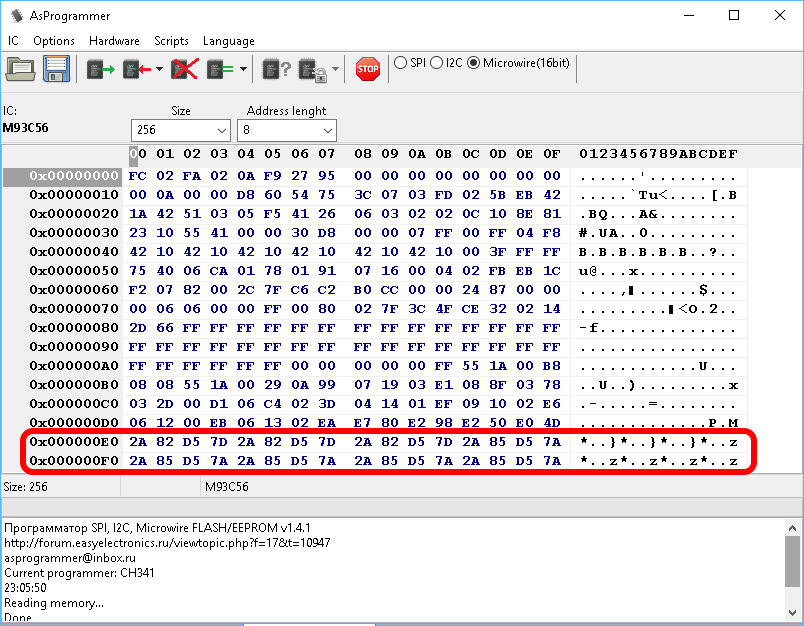
Task: Click the open file folder icon
Action: pos(21,68)
